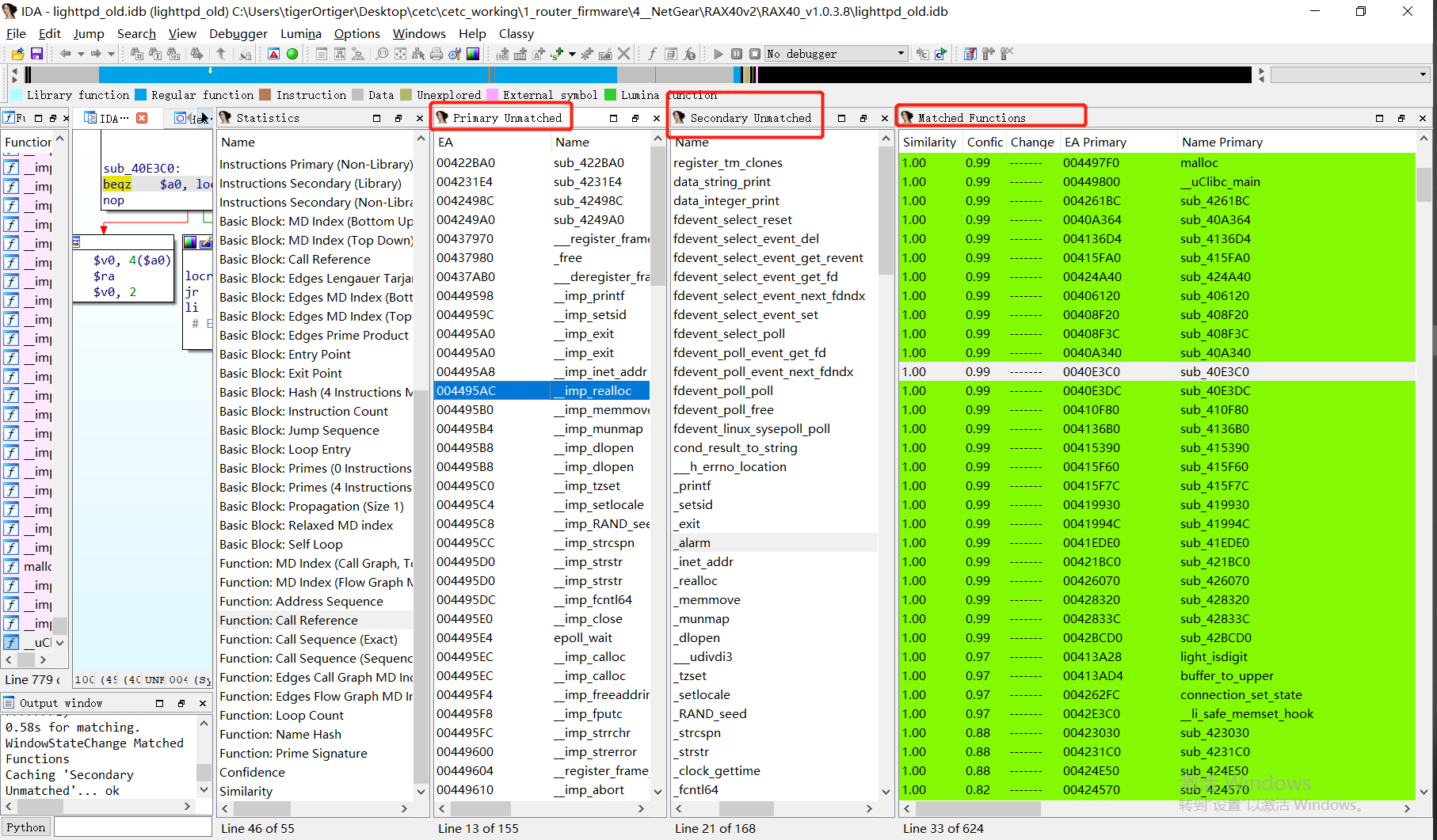
Task: Click the Output window close button
Action: point(203,703)
